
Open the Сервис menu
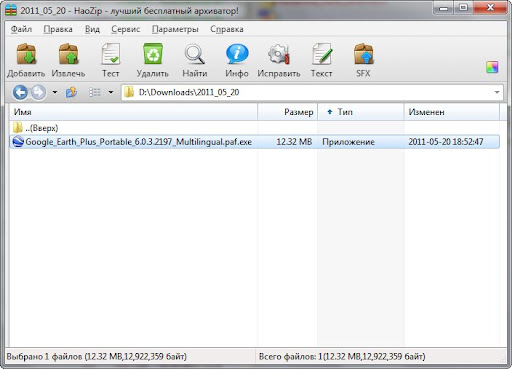[x=126, y=29]
